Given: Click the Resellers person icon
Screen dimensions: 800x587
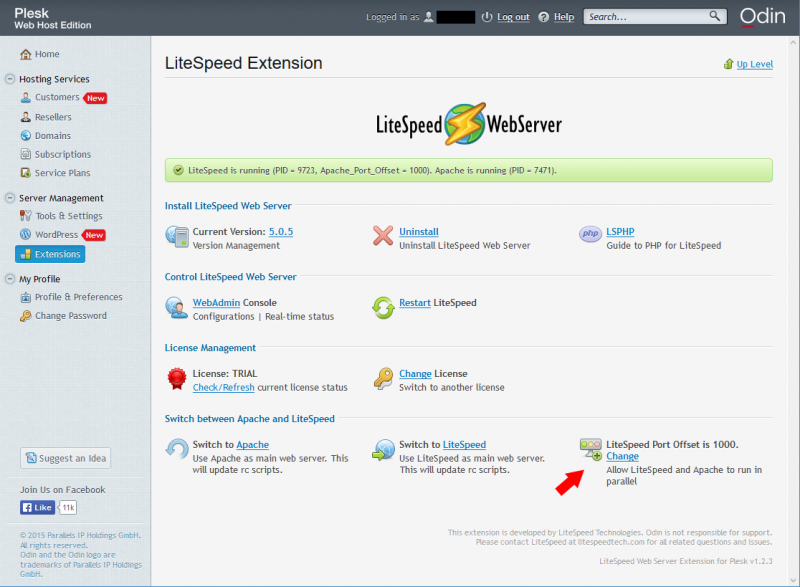Looking at the screenshot, I should pos(26,117).
